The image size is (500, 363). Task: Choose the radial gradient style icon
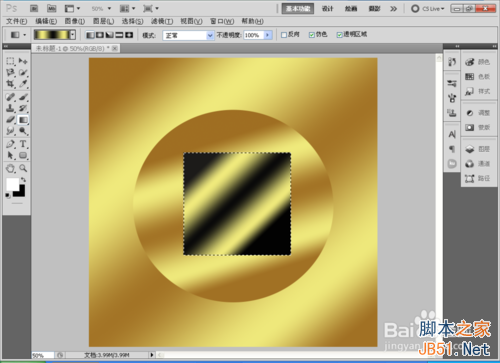click(100, 35)
